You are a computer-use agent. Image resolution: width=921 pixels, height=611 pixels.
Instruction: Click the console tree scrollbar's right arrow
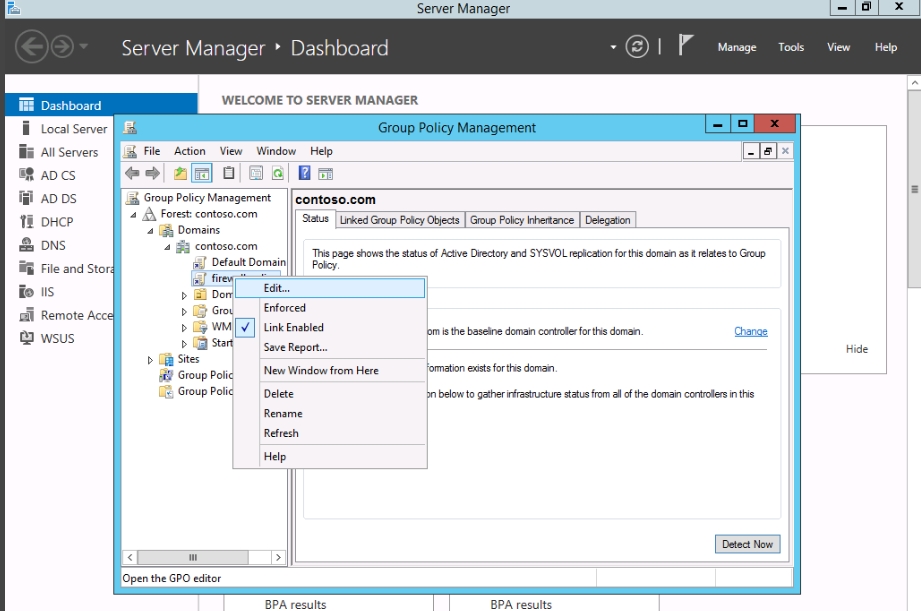coord(278,557)
